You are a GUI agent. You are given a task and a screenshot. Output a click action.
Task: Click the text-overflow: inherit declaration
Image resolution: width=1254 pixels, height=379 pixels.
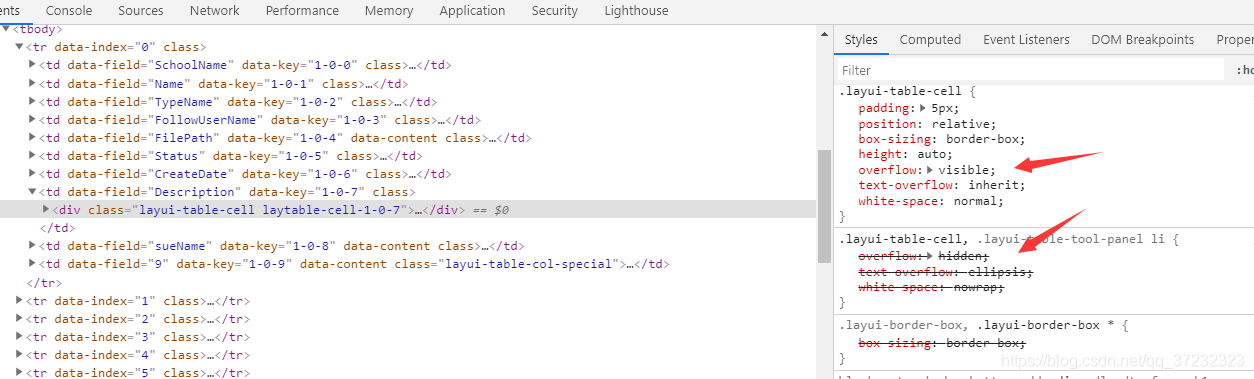[942, 185]
